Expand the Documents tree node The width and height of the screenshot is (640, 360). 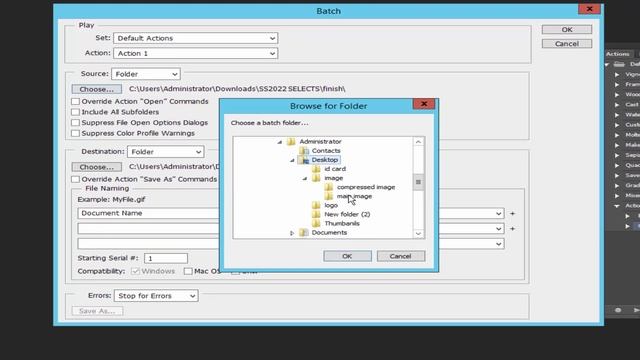[x=292, y=233]
